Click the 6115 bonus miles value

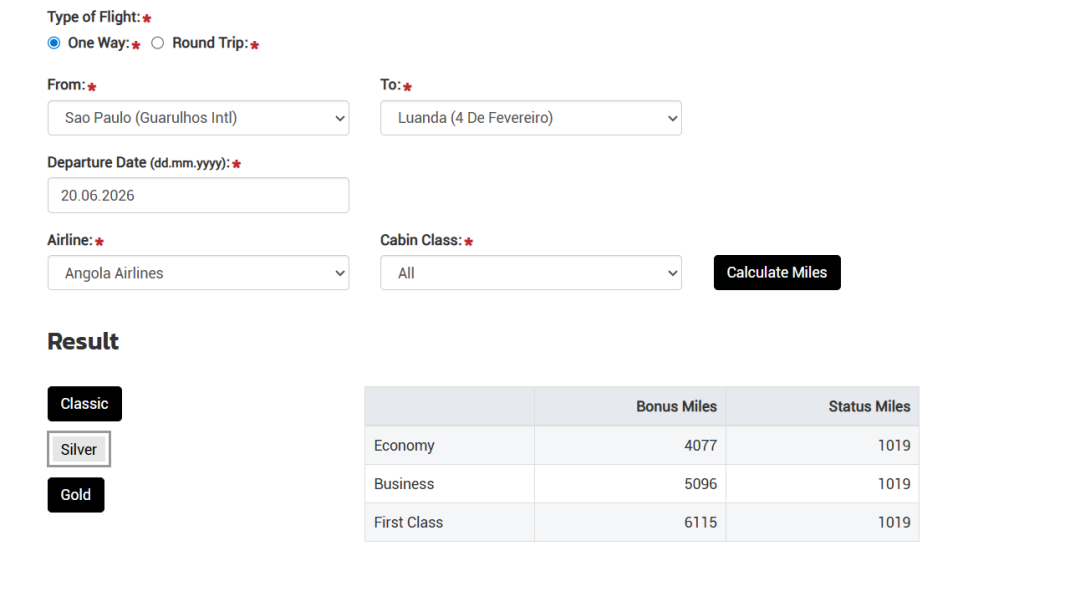pos(700,523)
